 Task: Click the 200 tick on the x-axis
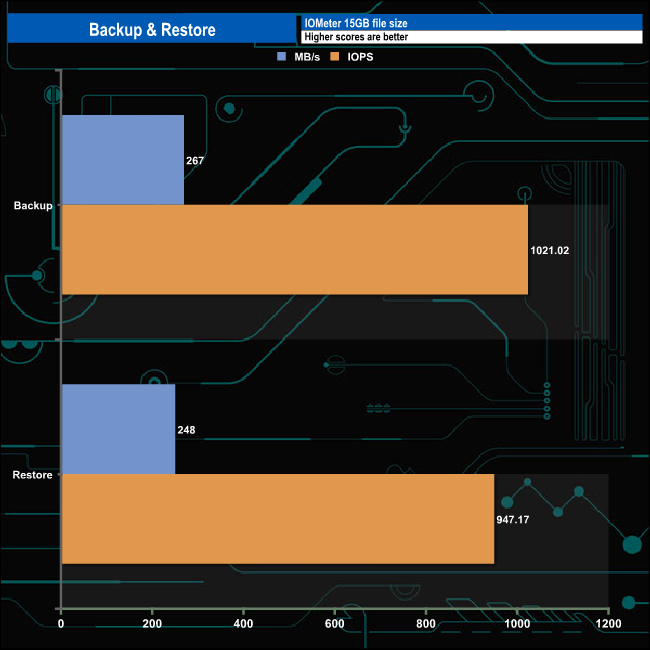point(152,624)
